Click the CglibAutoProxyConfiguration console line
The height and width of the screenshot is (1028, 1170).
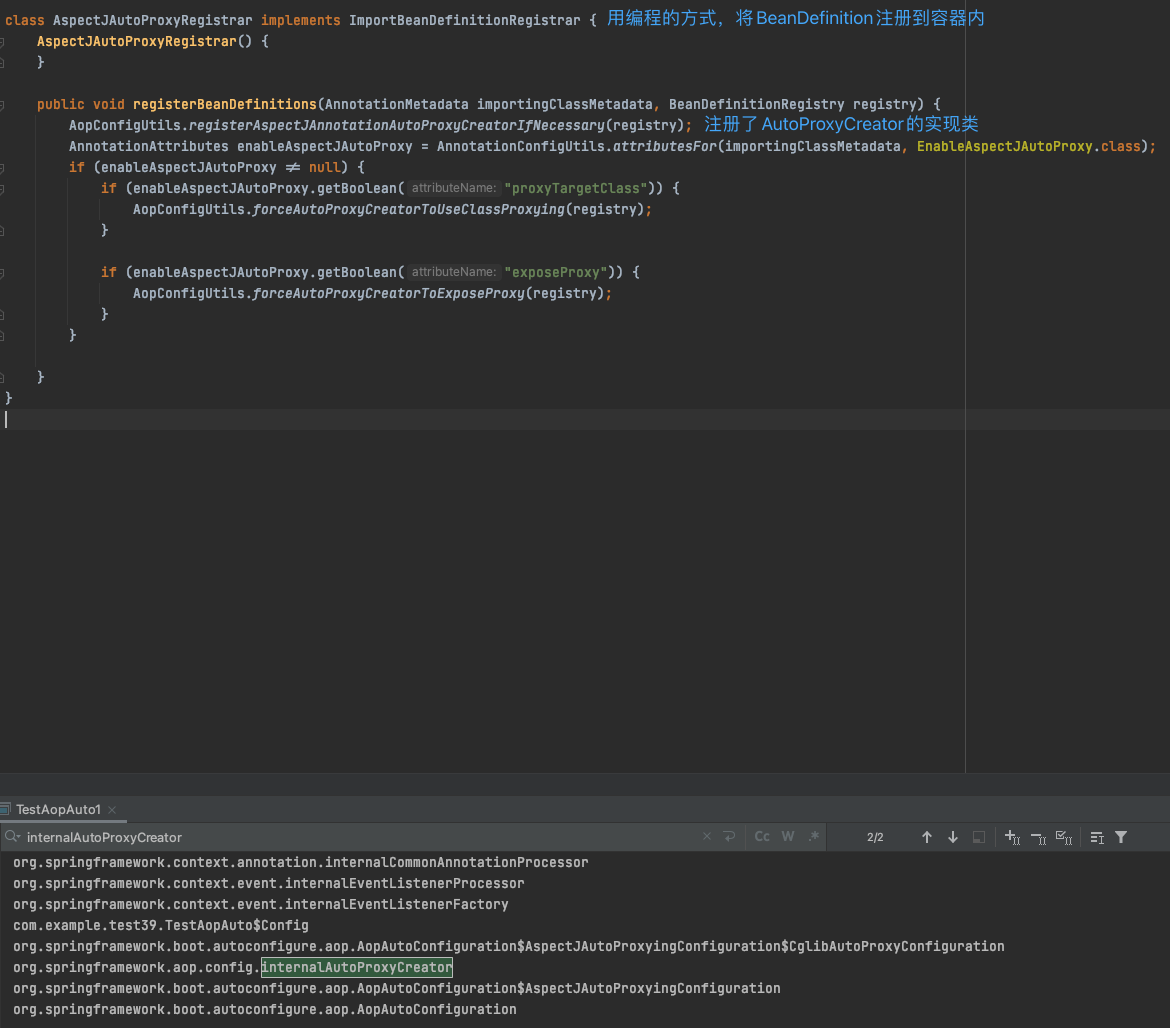point(508,946)
